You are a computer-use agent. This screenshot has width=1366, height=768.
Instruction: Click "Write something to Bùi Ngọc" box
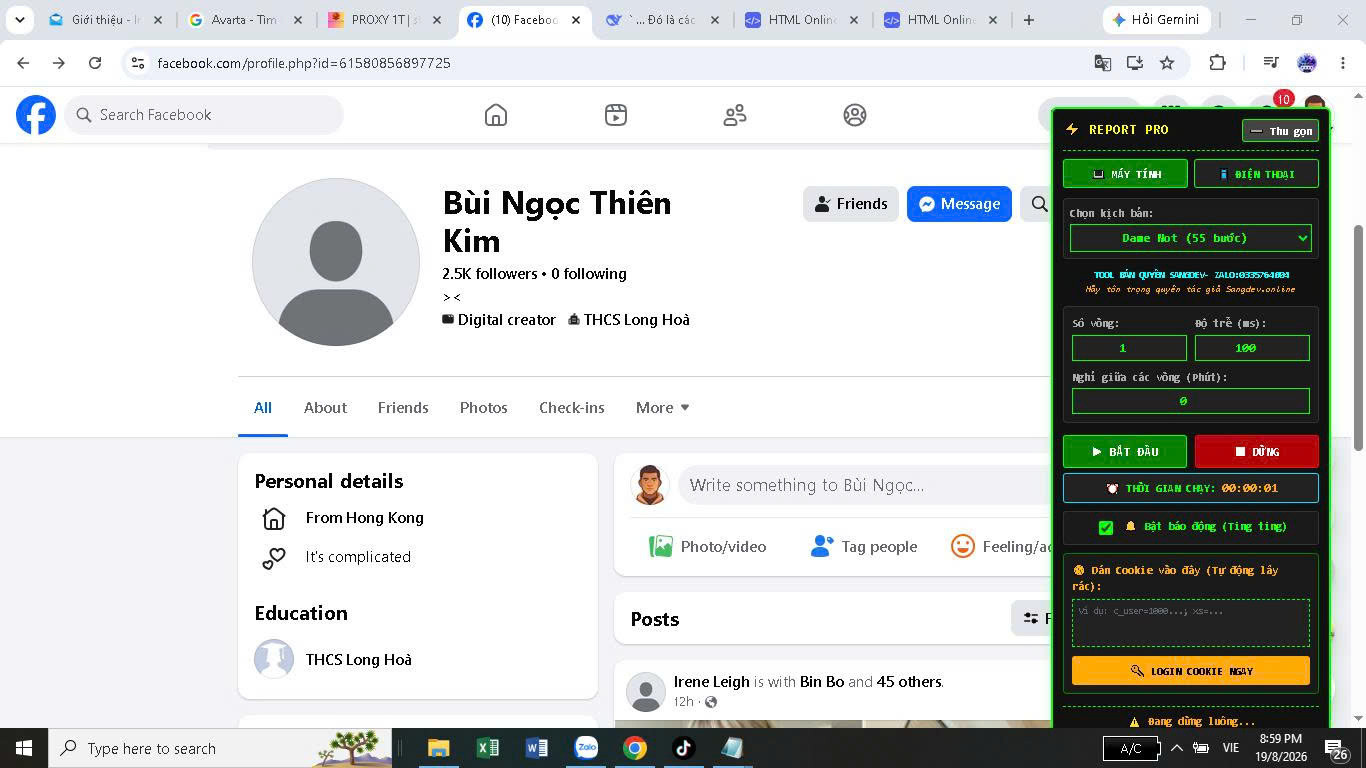(865, 485)
